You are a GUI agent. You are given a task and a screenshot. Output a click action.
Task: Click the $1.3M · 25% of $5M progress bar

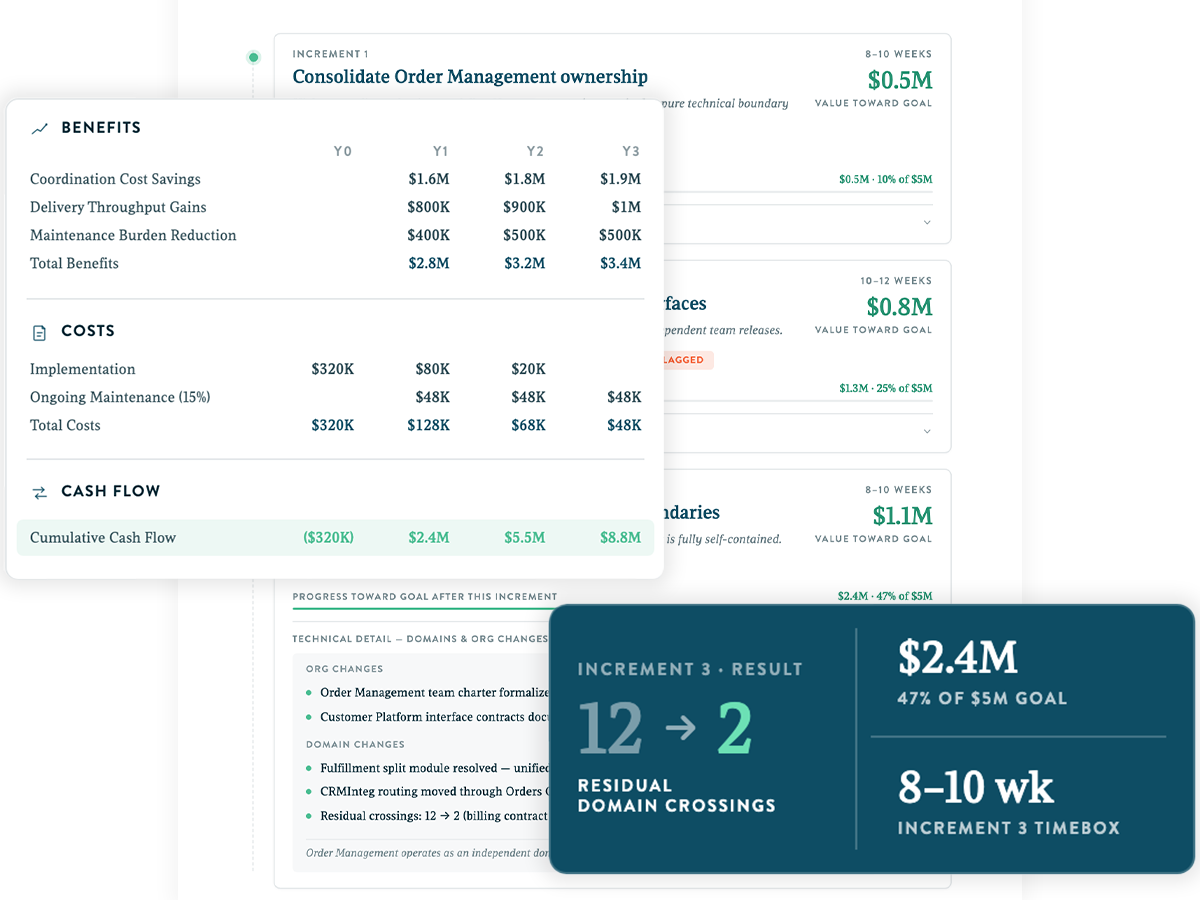click(x=796, y=400)
